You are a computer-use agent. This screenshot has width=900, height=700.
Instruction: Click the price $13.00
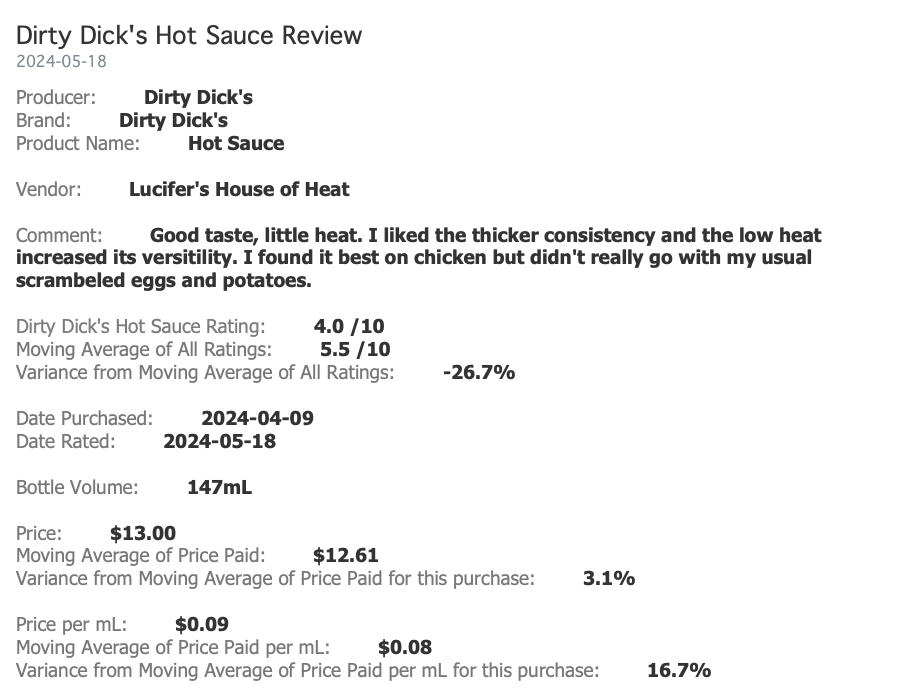(143, 533)
